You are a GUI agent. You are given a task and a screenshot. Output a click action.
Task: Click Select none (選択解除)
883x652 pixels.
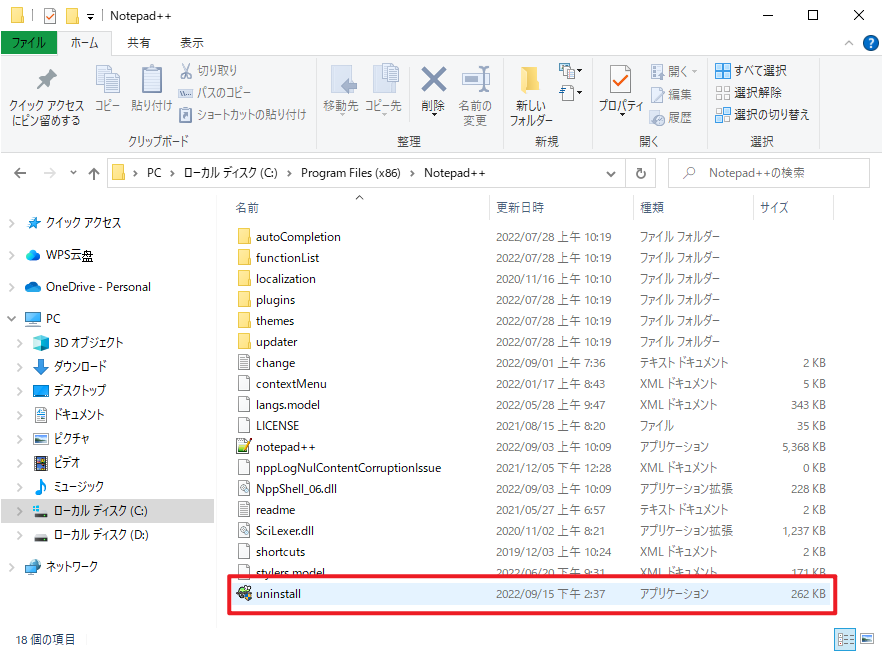[x=748, y=92]
